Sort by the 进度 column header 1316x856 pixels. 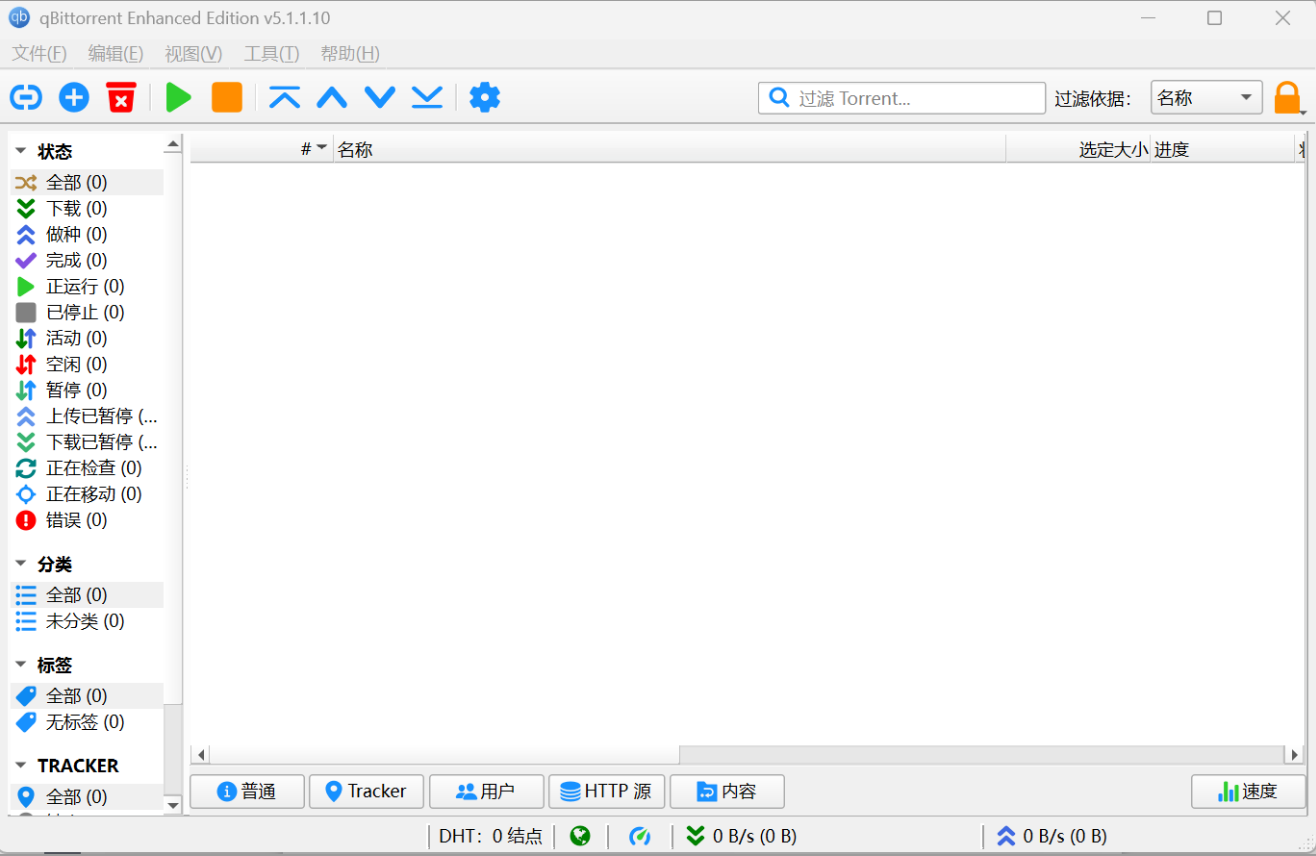click(1223, 149)
